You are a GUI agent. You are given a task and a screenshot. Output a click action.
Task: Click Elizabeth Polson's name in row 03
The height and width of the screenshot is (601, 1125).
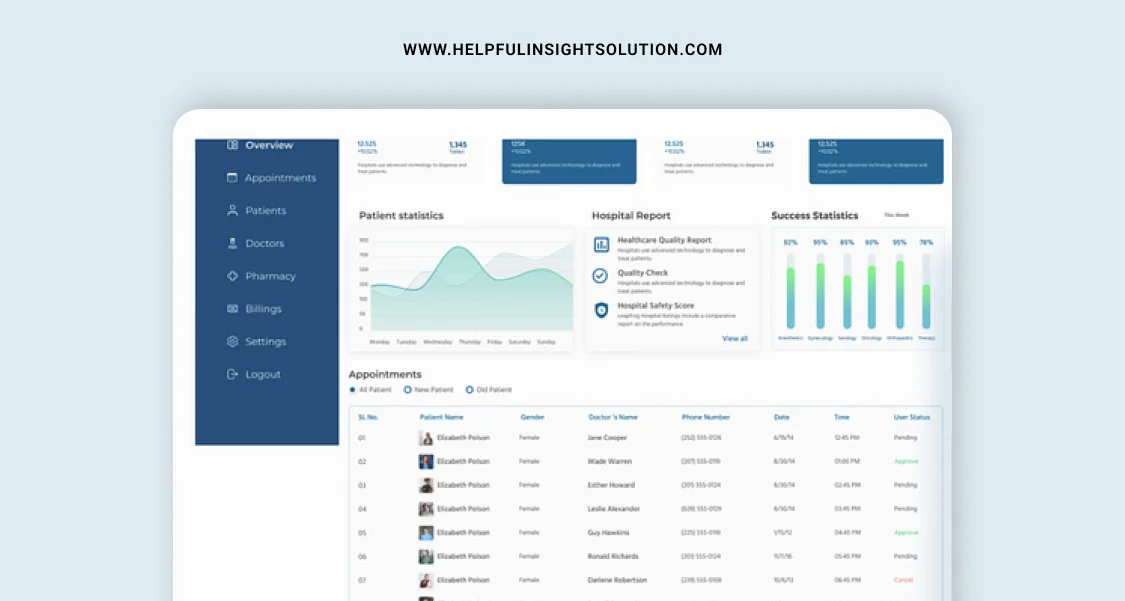tap(463, 485)
